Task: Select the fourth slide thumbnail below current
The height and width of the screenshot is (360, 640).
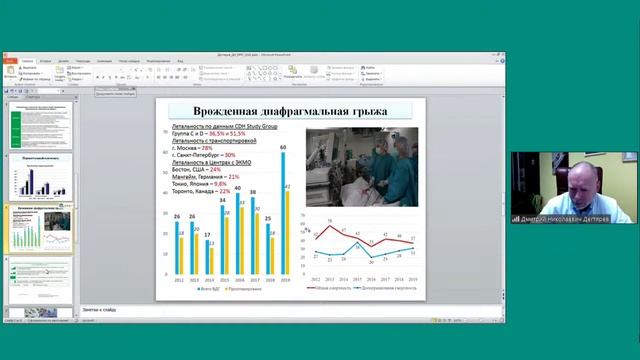Action: 41,280
